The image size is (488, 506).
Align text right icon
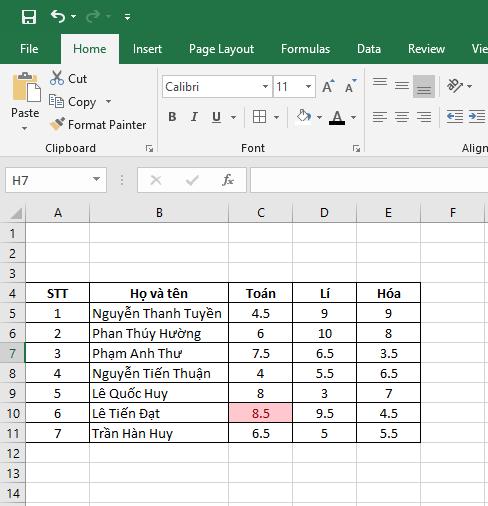point(424,117)
